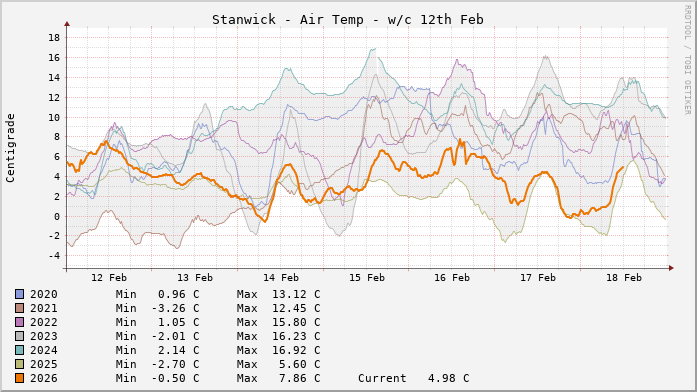Click the 2020 blue legend swatch
Viewport: 697px width, 392px height.
[20, 294]
